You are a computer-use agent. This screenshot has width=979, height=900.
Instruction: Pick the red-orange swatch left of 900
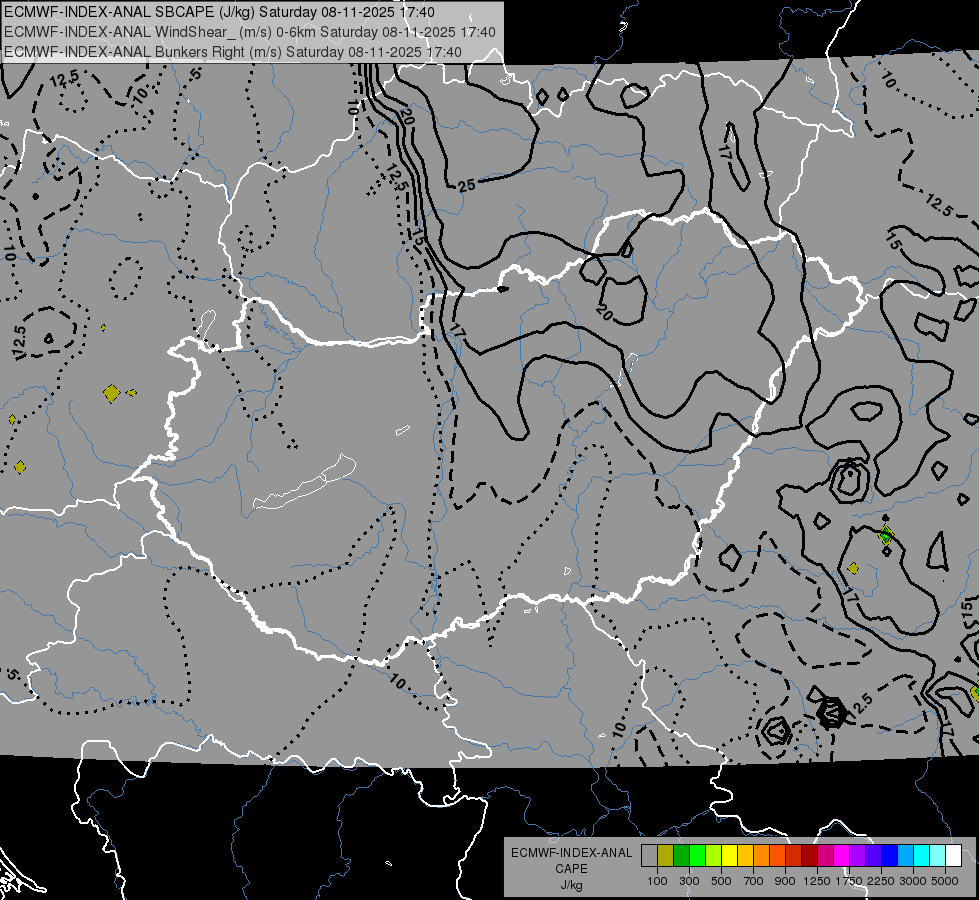tap(777, 855)
